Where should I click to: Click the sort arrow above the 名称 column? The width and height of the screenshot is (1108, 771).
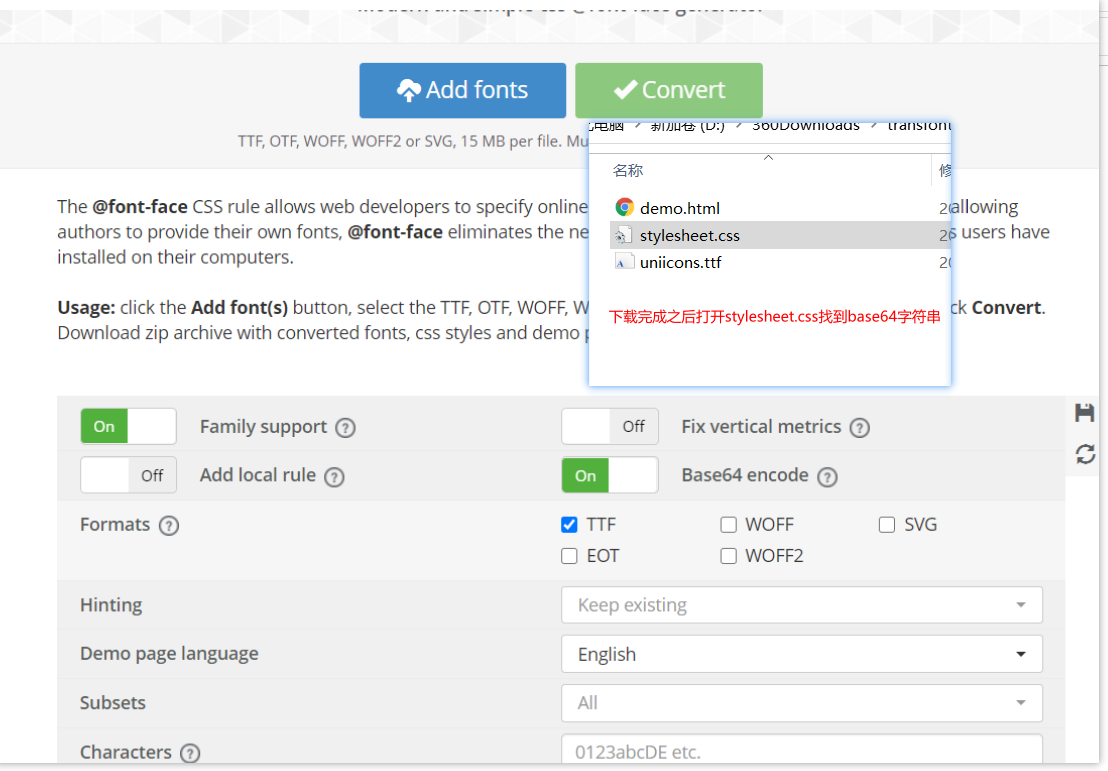[x=769, y=158]
